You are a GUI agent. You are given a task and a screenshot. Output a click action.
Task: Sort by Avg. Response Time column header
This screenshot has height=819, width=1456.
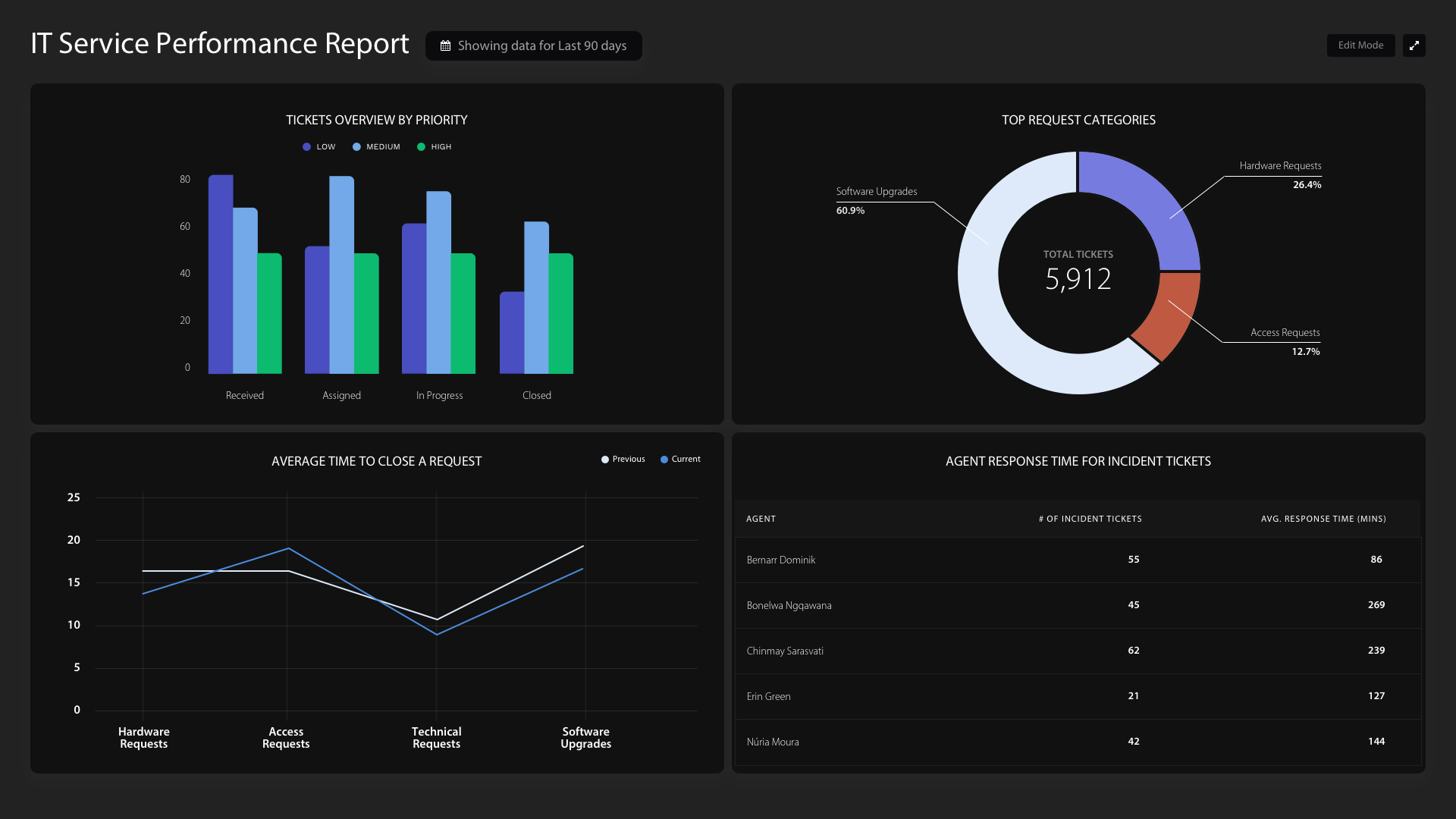click(1323, 519)
